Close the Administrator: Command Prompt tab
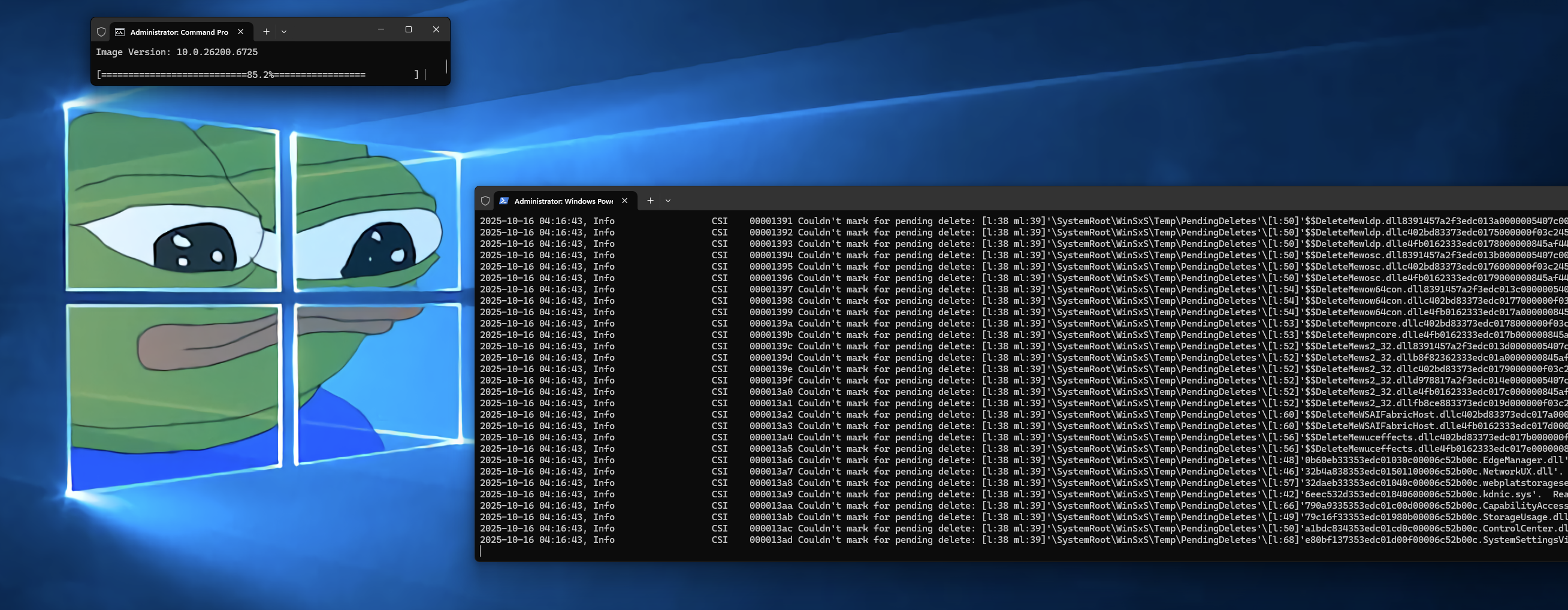Screen dimensions: 1568x610 coord(240,32)
